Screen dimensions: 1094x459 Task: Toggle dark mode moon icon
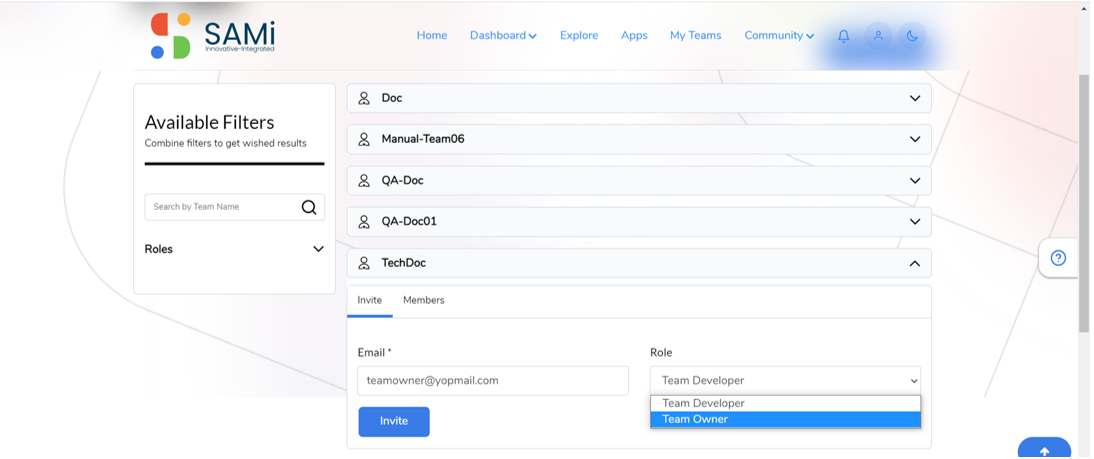(912, 36)
